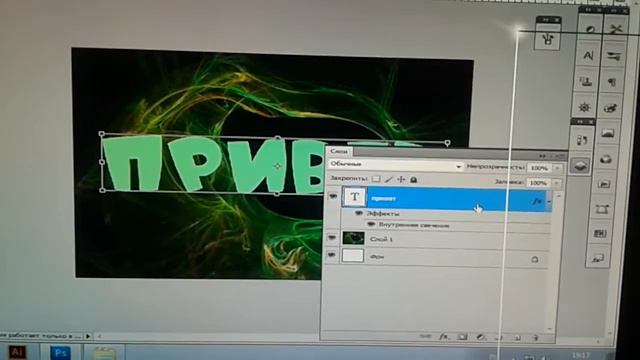640x360 pixels.
Task: Click the transform center point in the text
Action: click(278, 166)
